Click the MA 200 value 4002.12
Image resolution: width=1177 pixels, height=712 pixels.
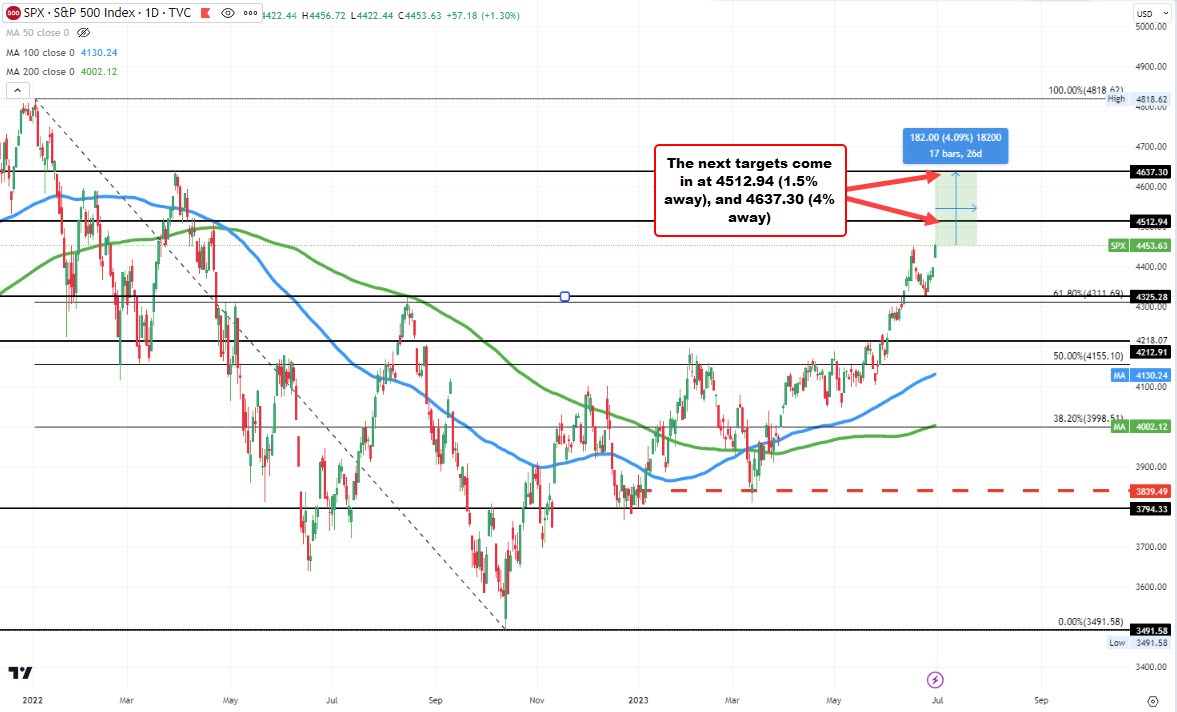100,71
